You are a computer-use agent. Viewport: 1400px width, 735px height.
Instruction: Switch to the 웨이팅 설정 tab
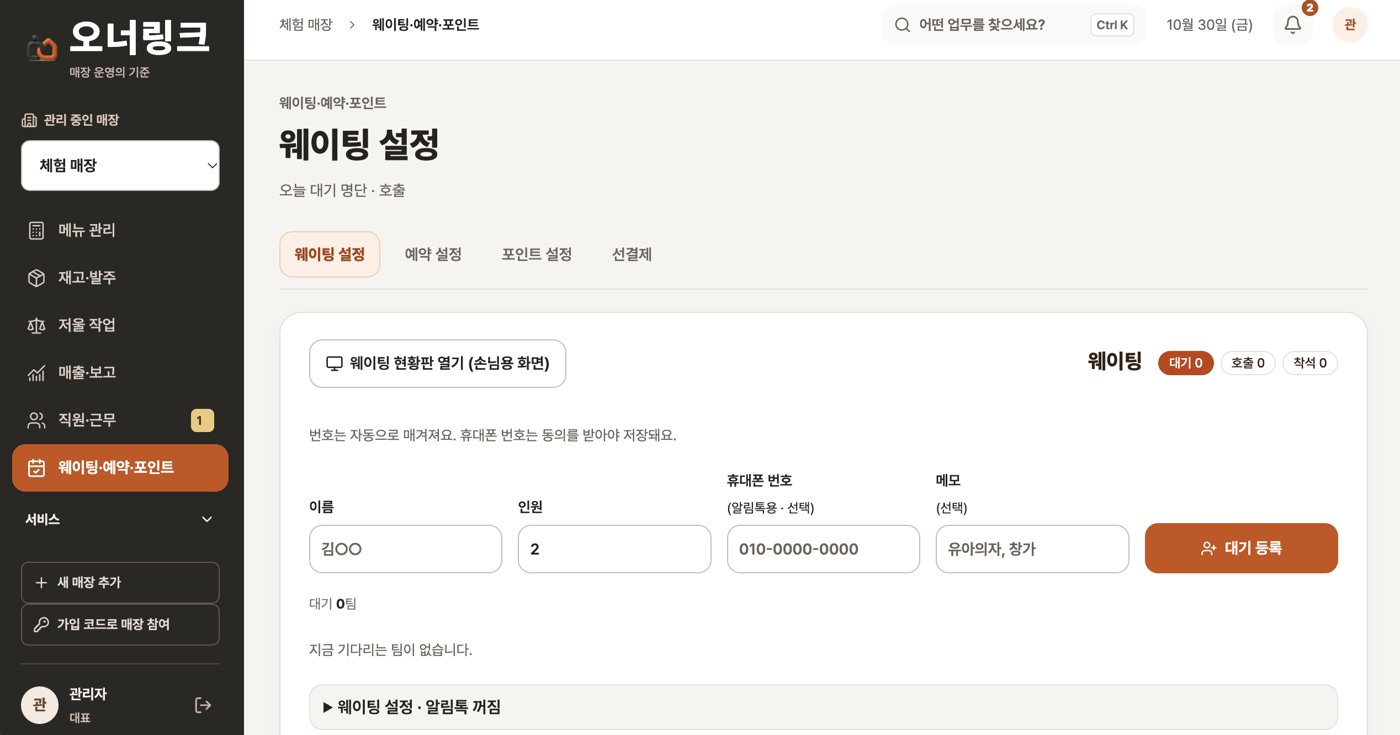[x=330, y=254]
